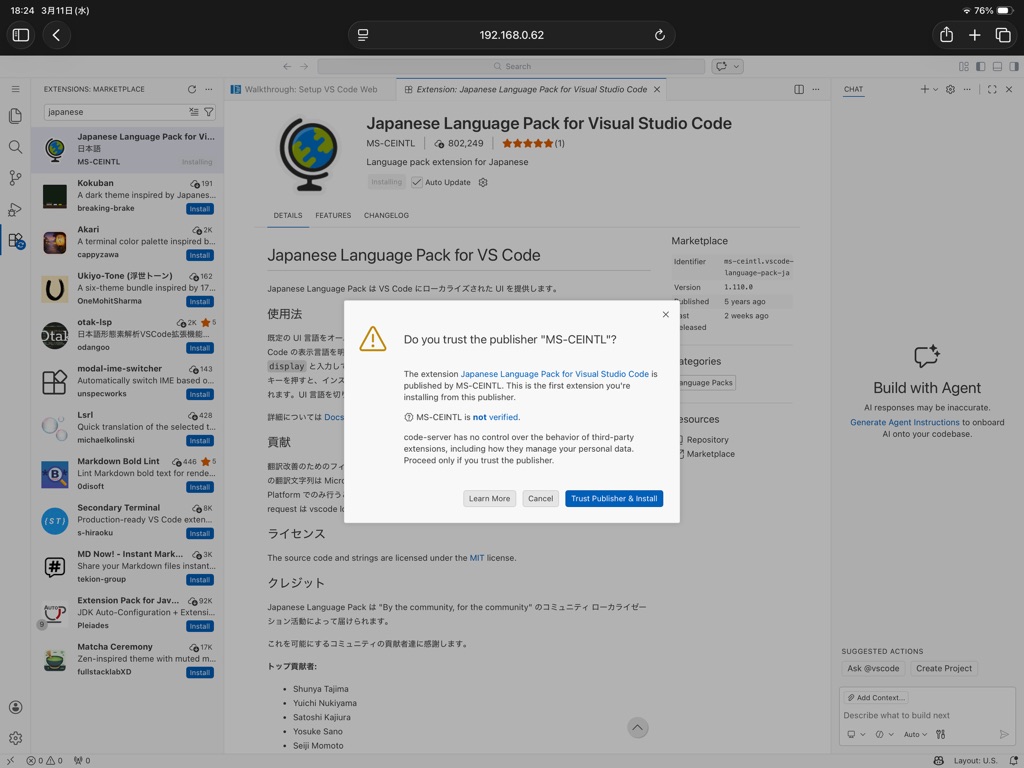Open the new chat plus dropdown arrow
This screenshot has height=768, width=1024.
click(x=936, y=89)
